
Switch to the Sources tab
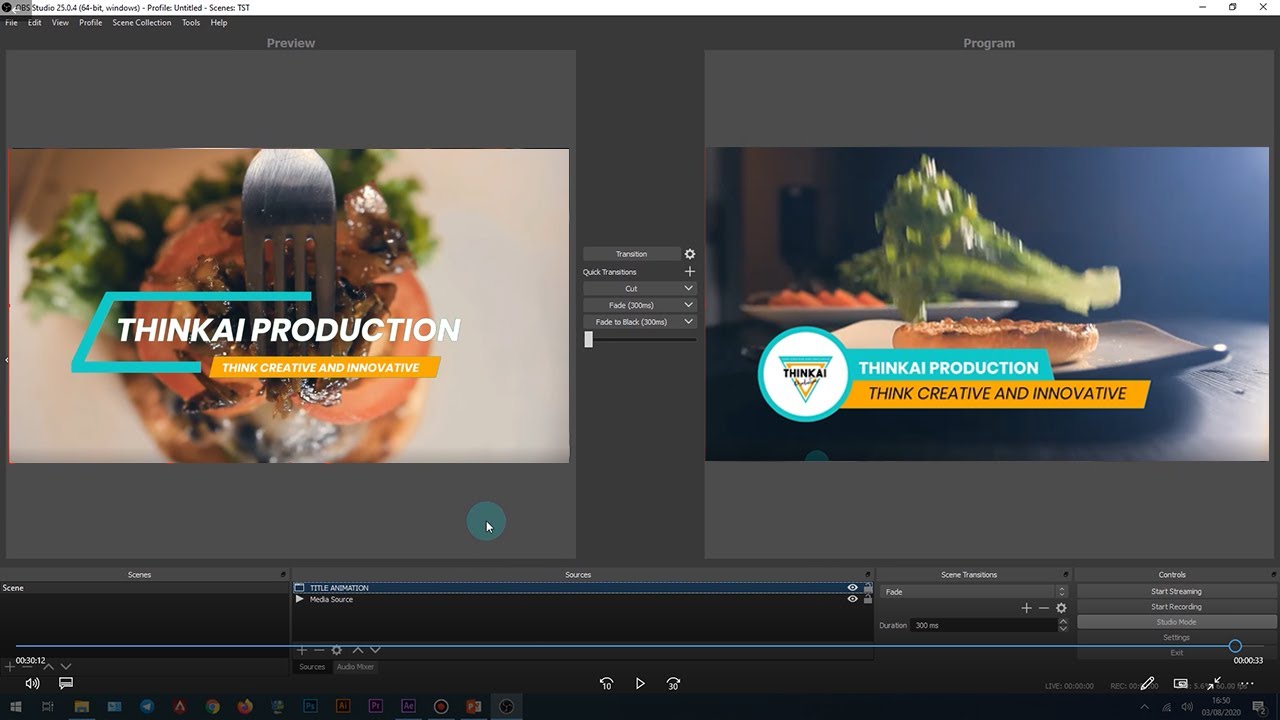pos(312,667)
